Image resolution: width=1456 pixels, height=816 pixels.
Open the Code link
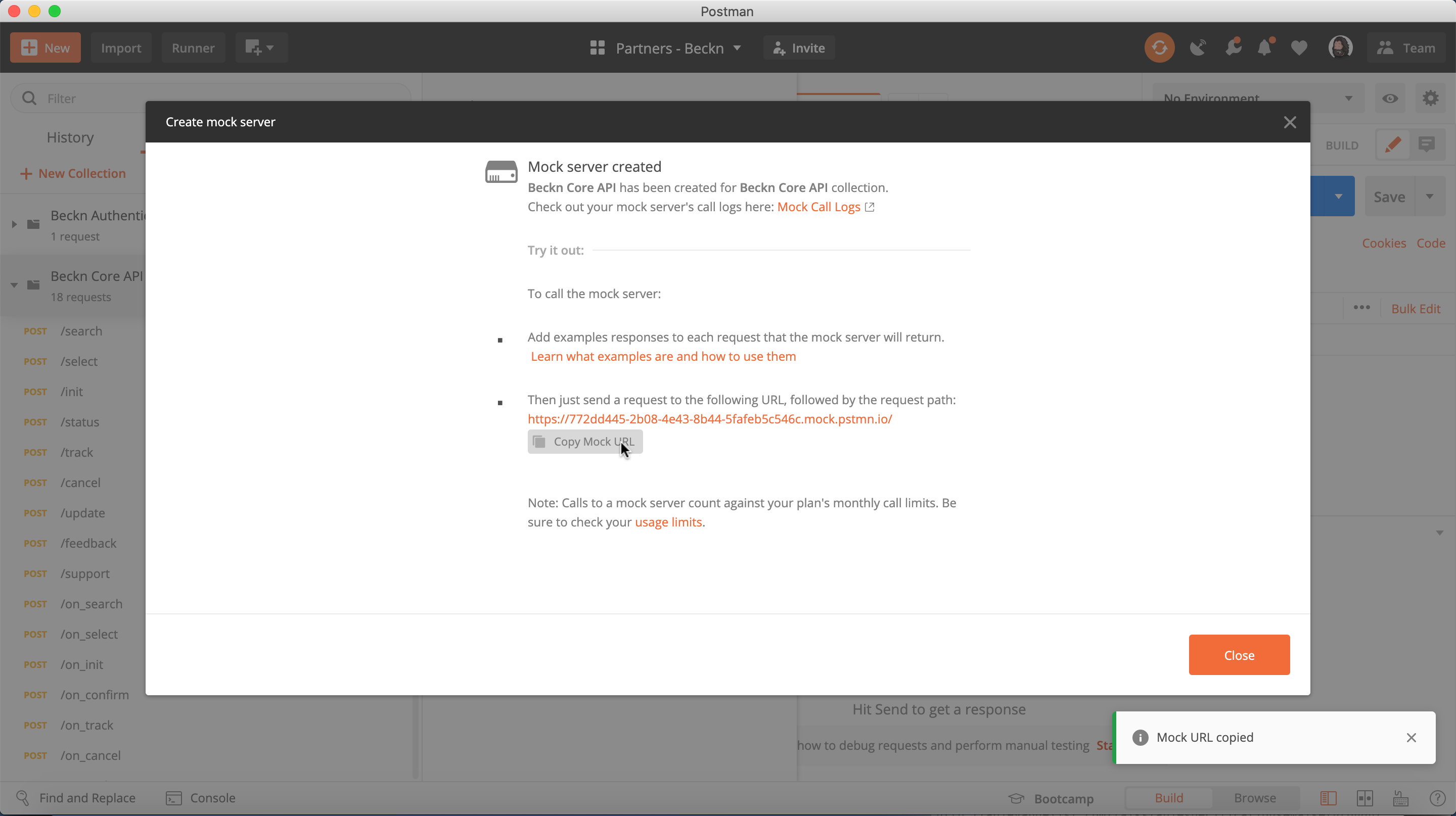coord(1431,244)
